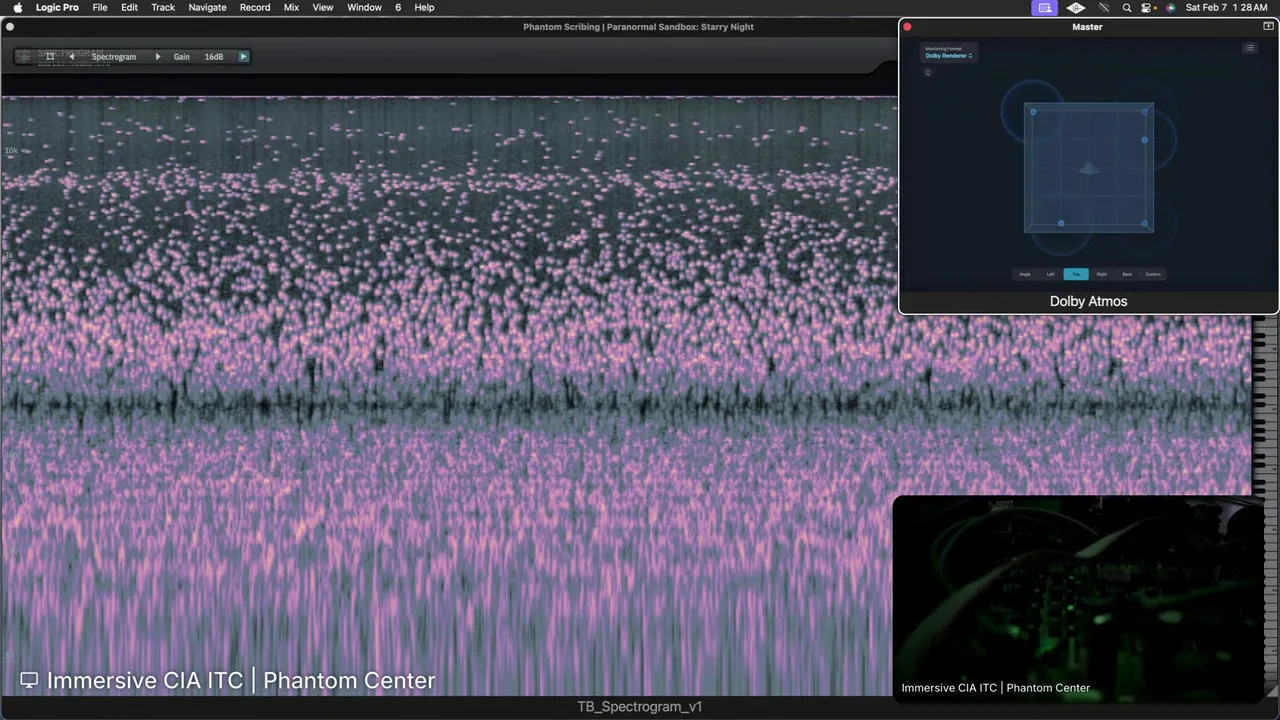Click the bottom-left speaker object in panner
Screen dimensions: 1280x720
pyautogui.click(x=1061, y=224)
